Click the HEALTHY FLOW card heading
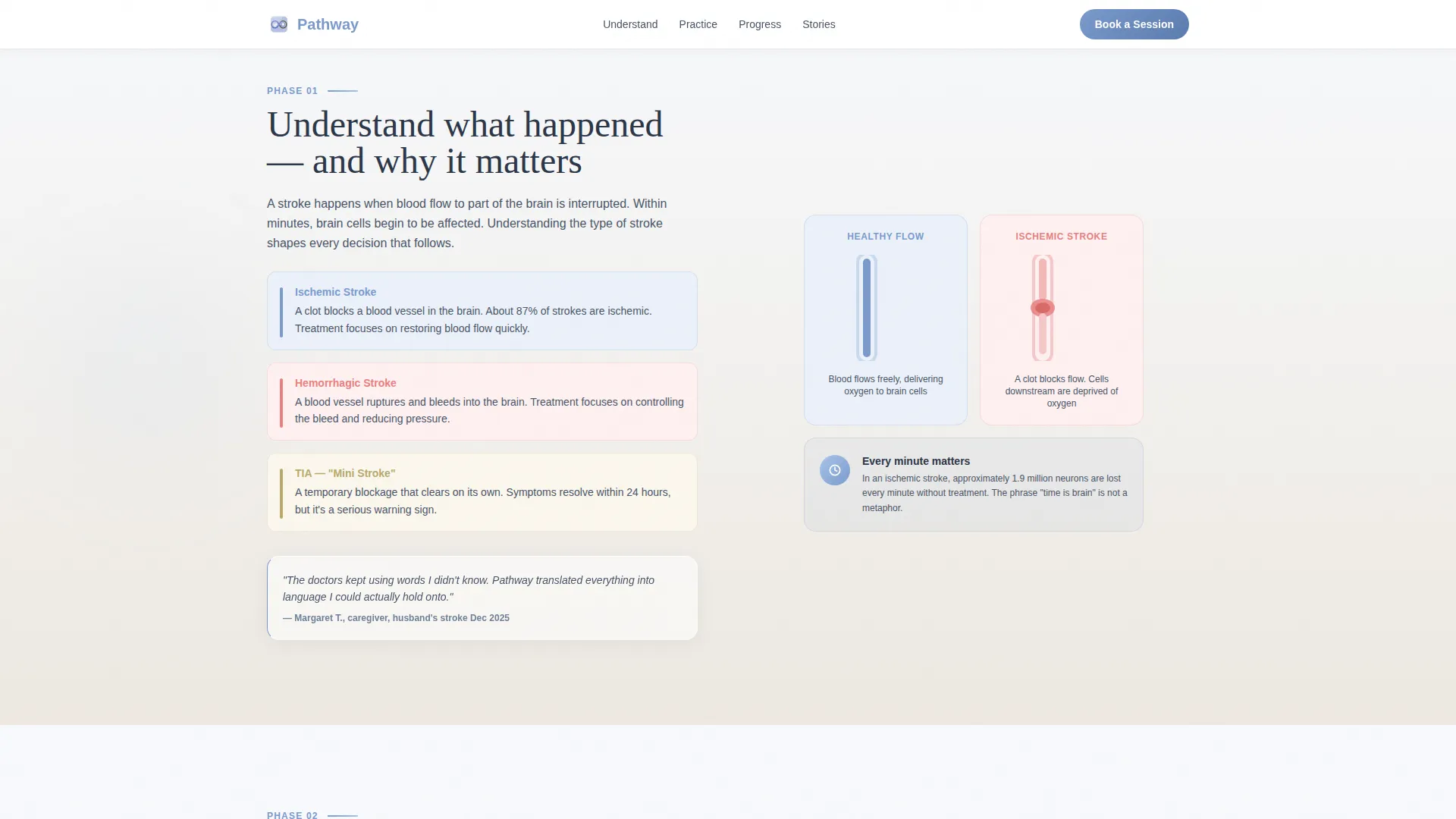Image resolution: width=1456 pixels, height=819 pixels. [886, 237]
